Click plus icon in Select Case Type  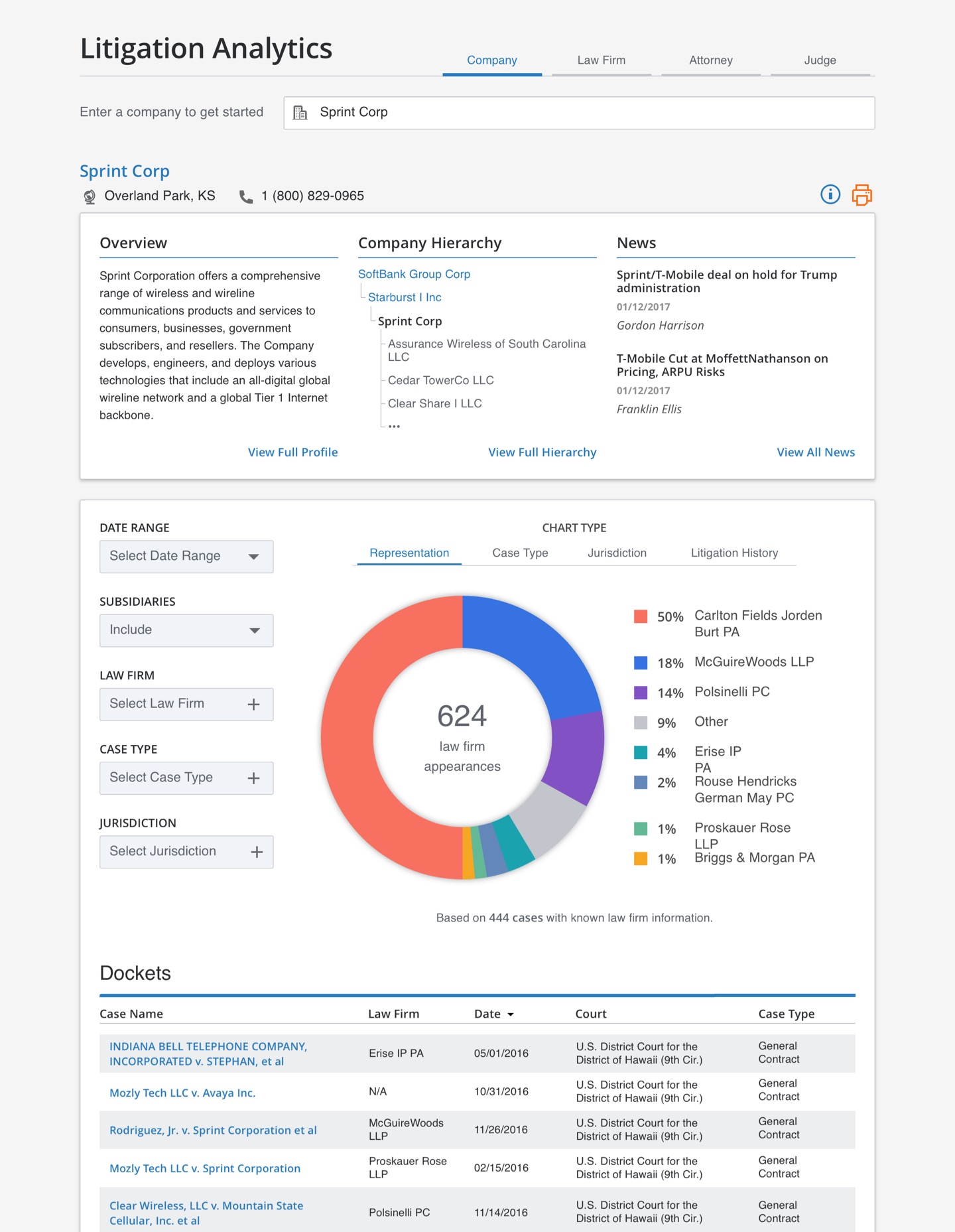(x=253, y=778)
